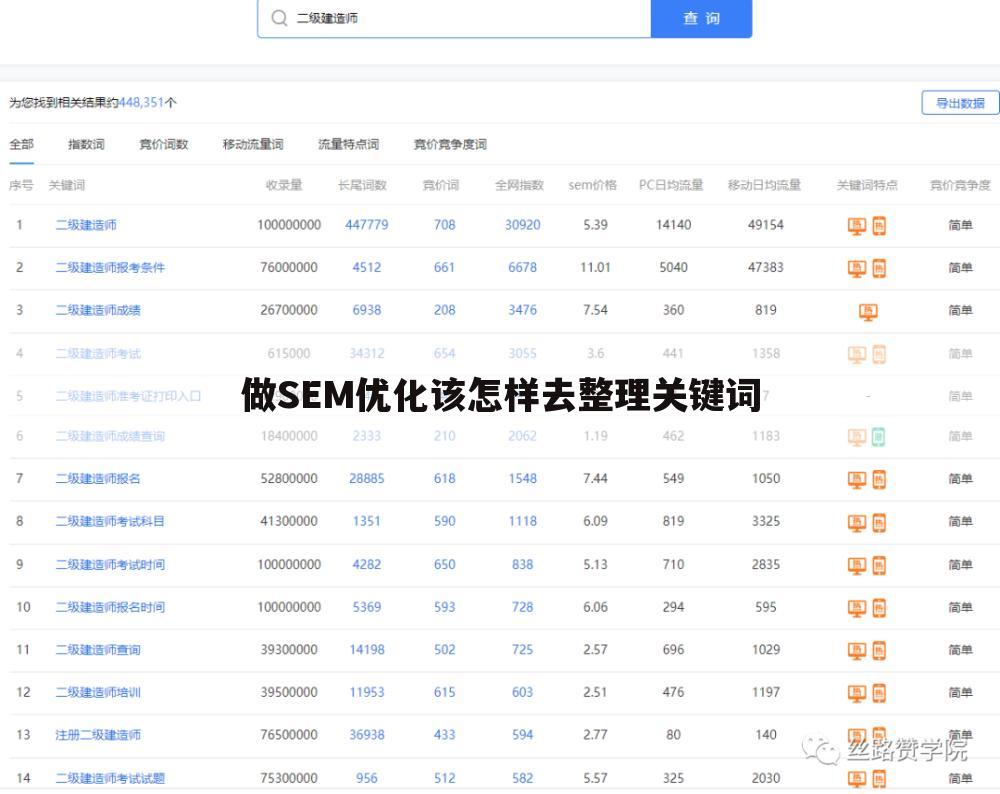Click the mobile icon in the 二级建造师 row

[879, 226]
